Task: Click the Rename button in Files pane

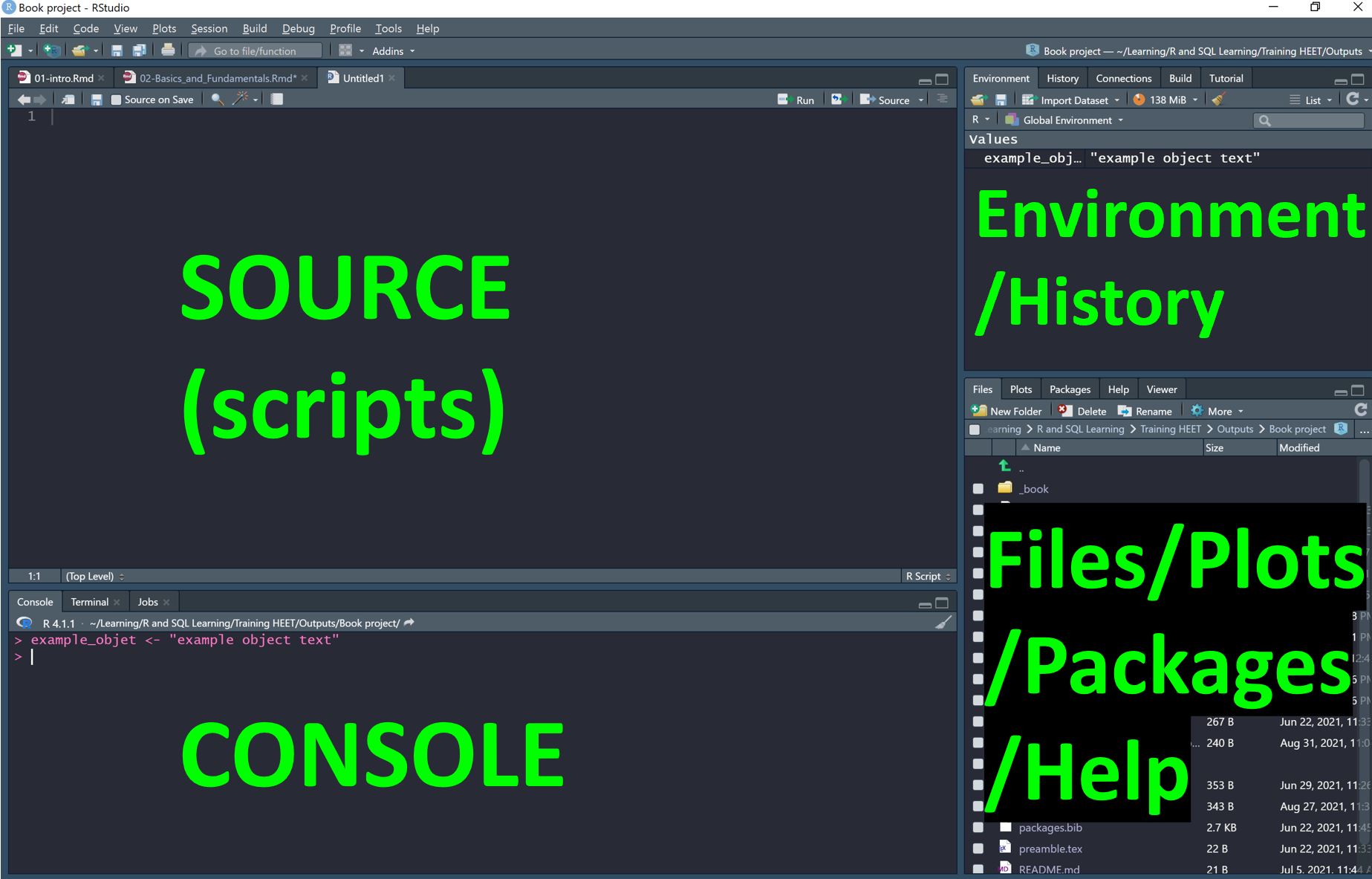Action: click(x=1145, y=411)
